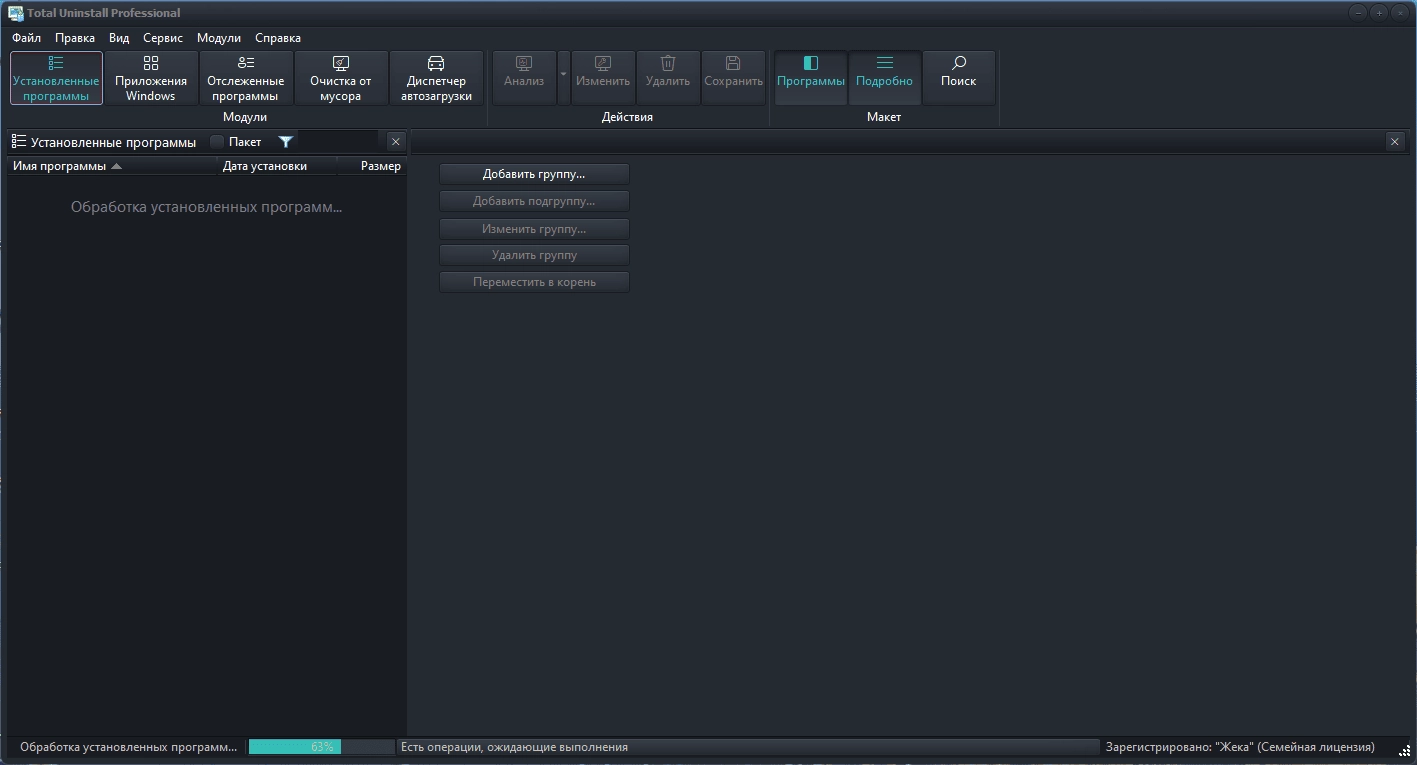Toggle the Подробно layout view
This screenshot has width=1417, height=765.
(x=884, y=78)
